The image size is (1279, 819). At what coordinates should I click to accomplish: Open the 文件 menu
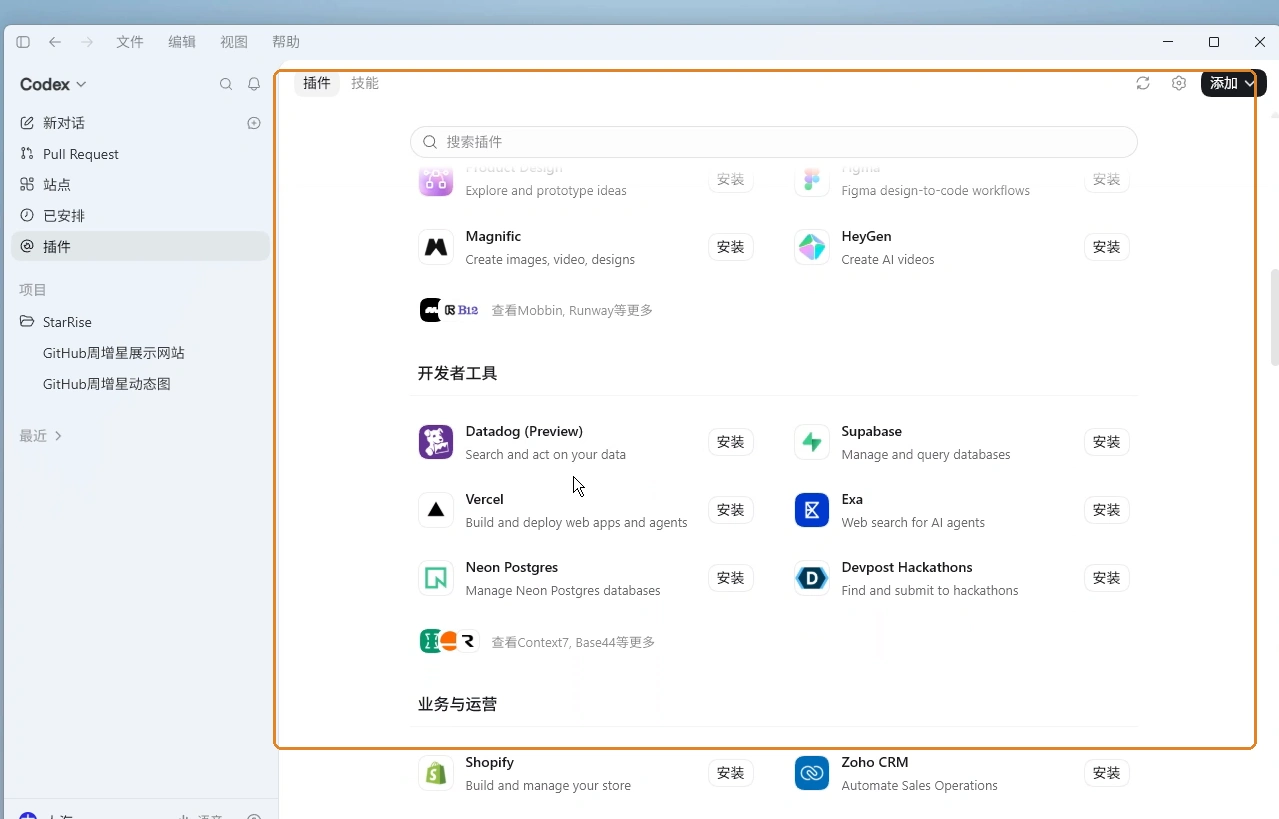(130, 42)
